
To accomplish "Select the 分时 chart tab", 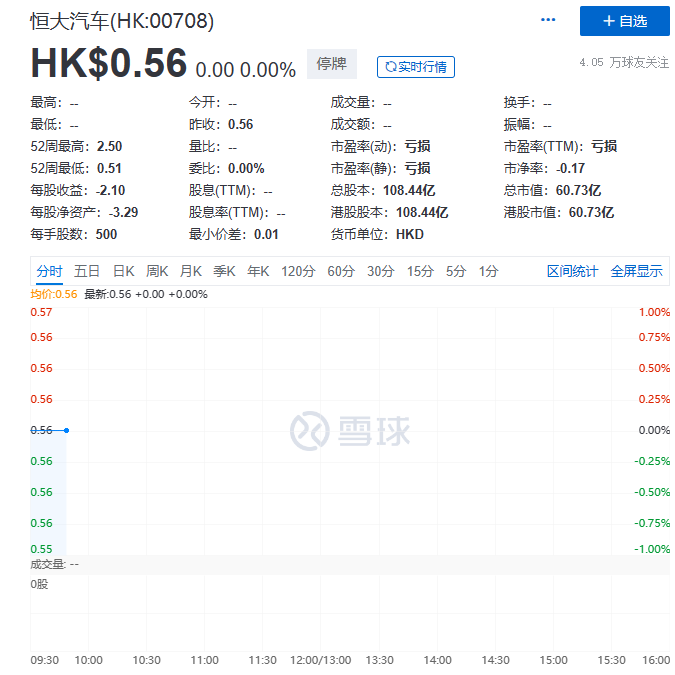I will [x=50, y=271].
